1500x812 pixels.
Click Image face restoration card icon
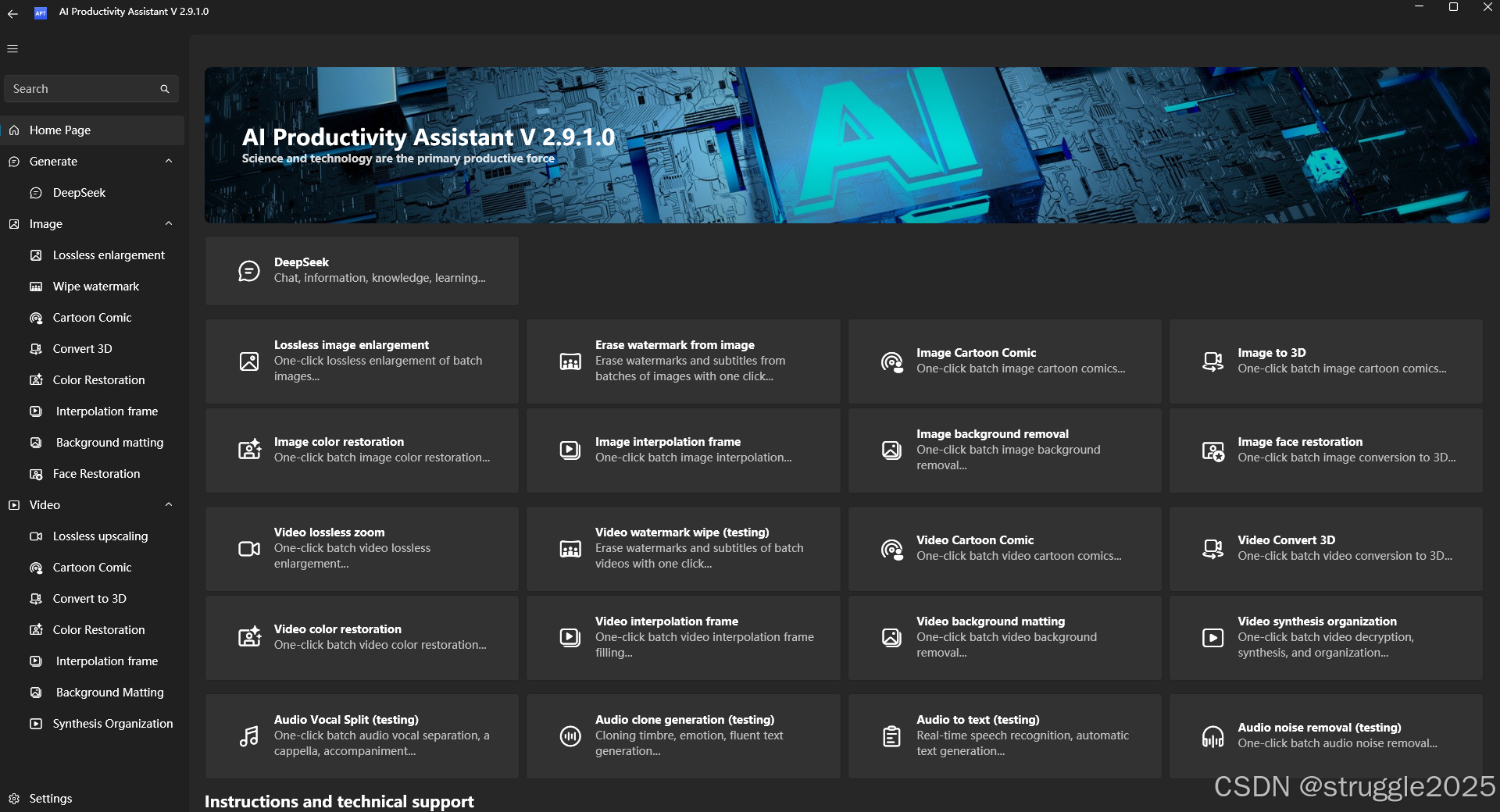point(1213,451)
